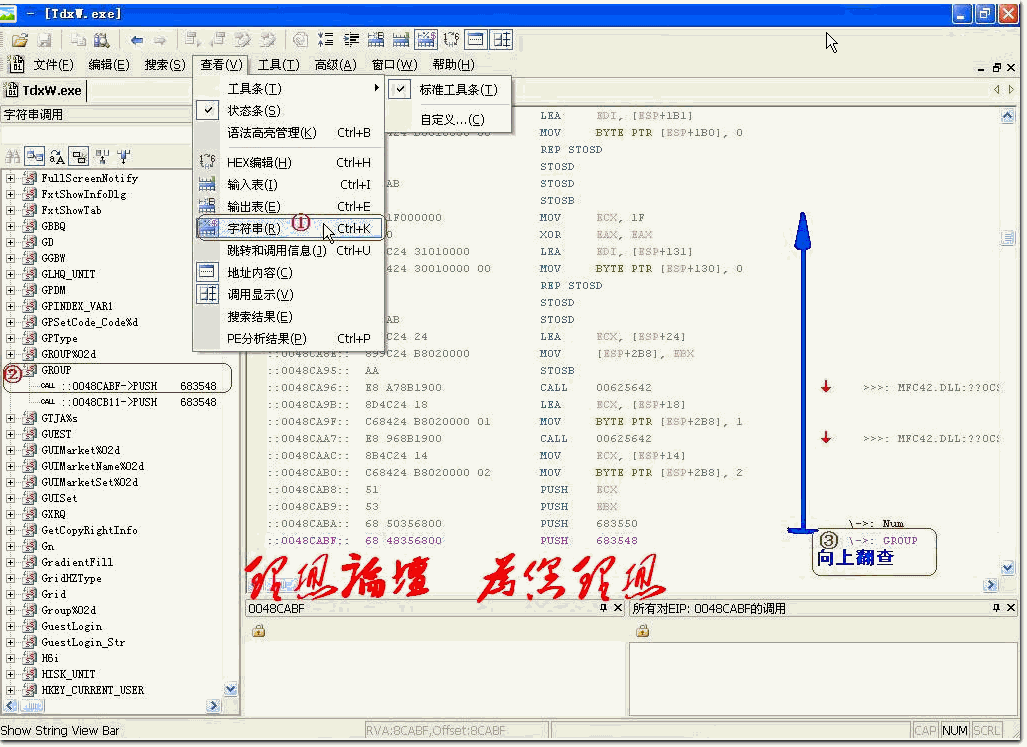The width and height of the screenshot is (1027, 747).
Task: Click disassembly line 0048CA96 CALL 00625642
Action: point(458,387)
